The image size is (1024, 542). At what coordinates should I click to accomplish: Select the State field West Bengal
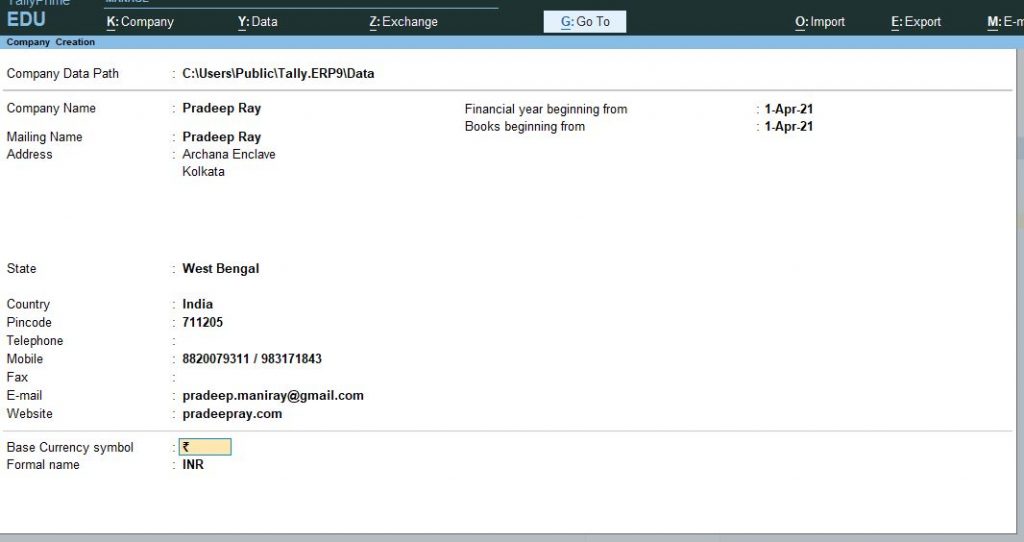point(221,268)
